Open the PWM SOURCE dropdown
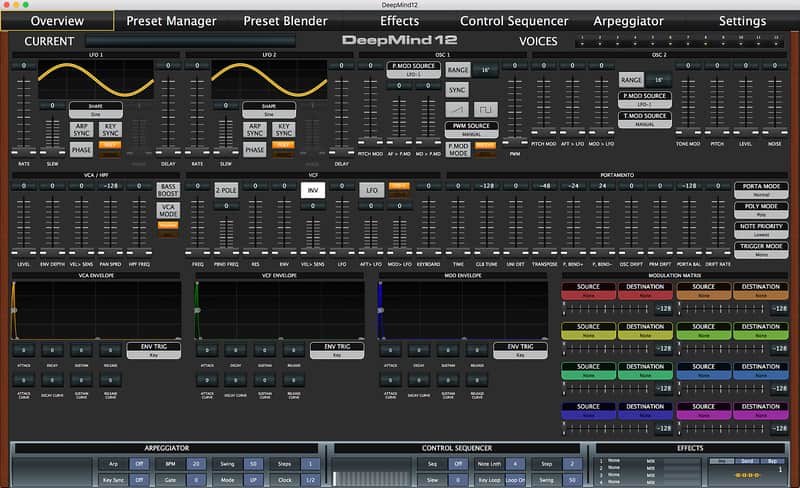Viewport: 800px width, 488px height. 471,130
